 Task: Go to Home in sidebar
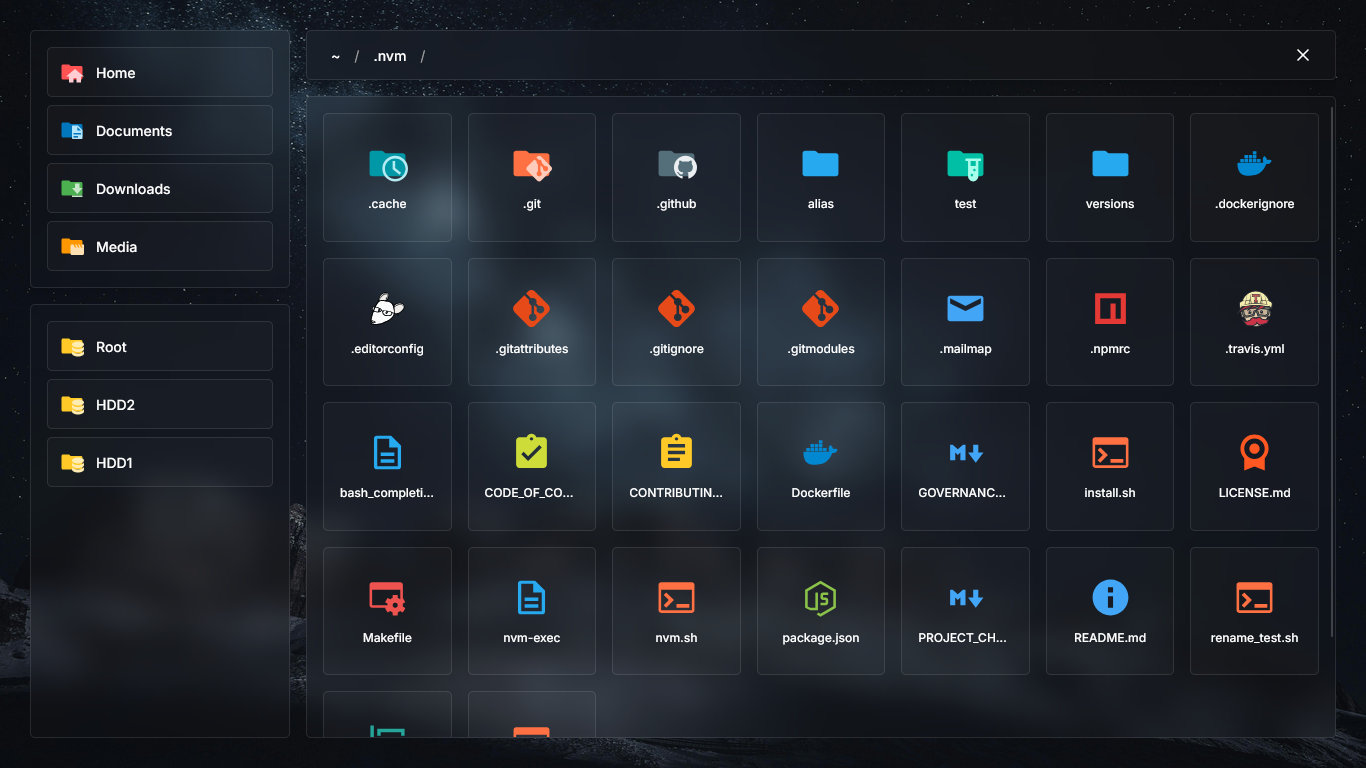(x=160, y=72)
